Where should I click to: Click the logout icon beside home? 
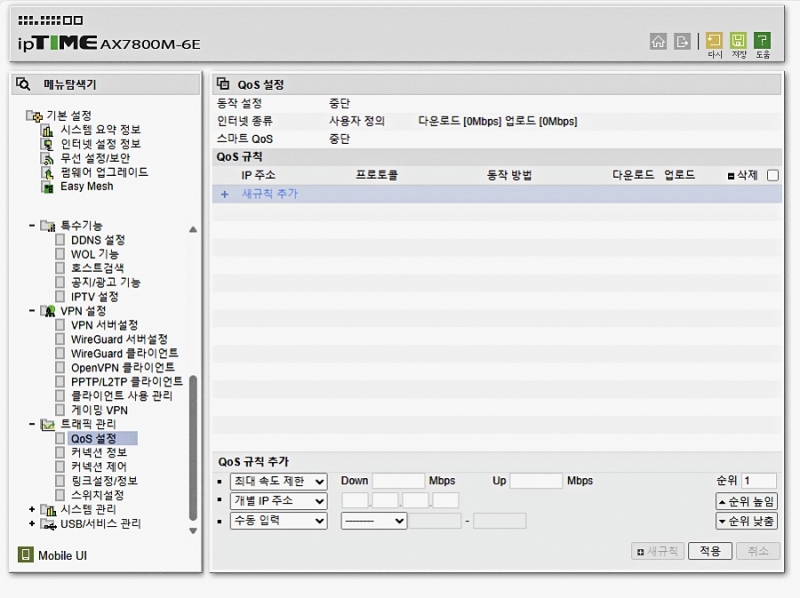coord(683,41)
